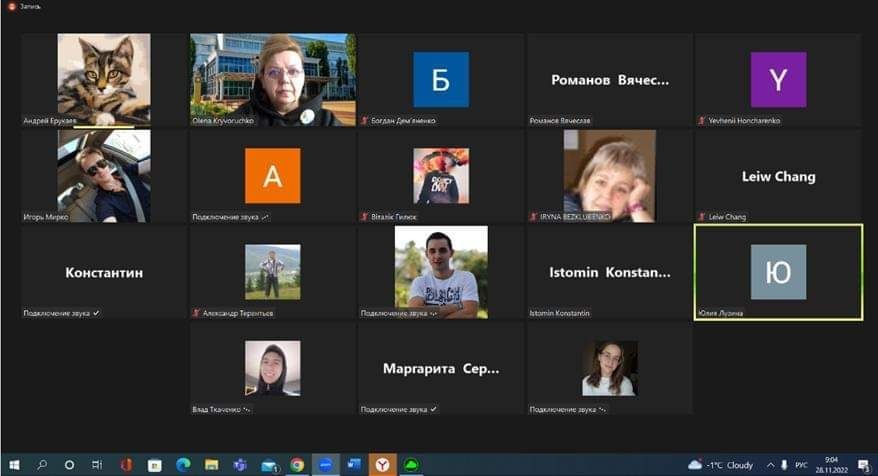
Task: Click the name 'Романов Вячес...' in its tile
Action: point(610,80)
